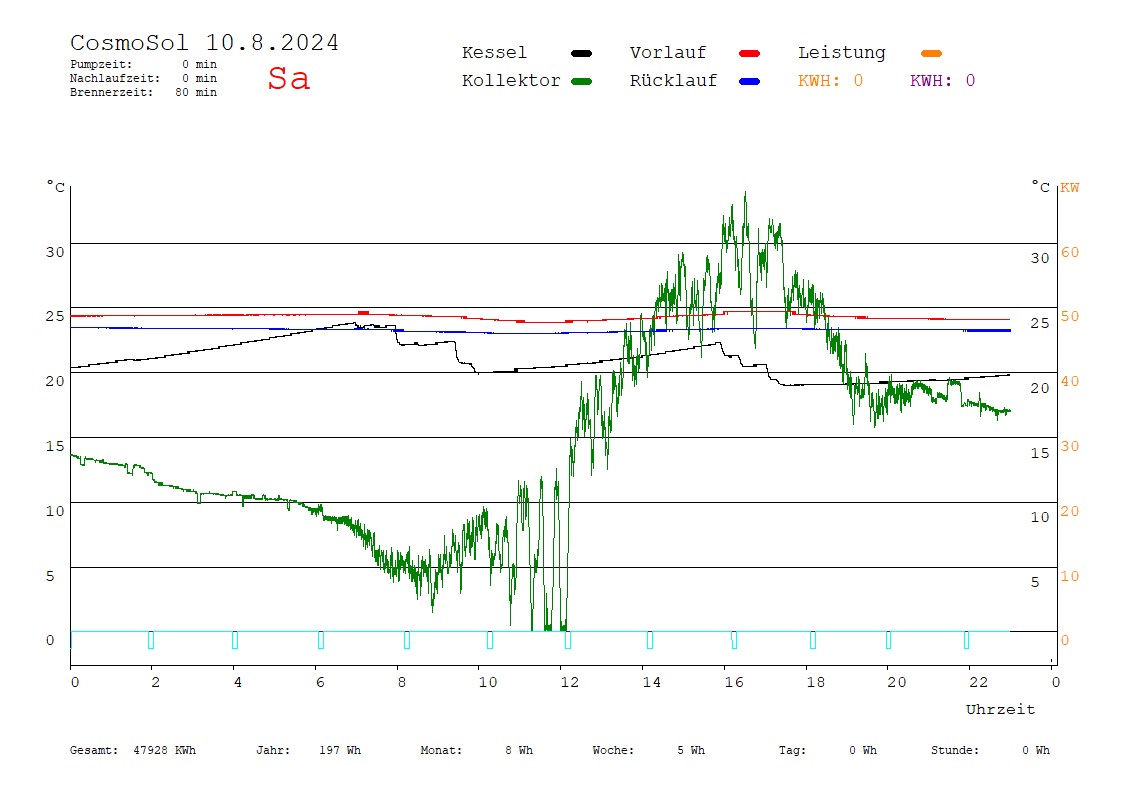Click the "0 min" value beside Pumpzeit
Screen dimensions: 1148x812
pyautogui.click(x=199, y=64)
